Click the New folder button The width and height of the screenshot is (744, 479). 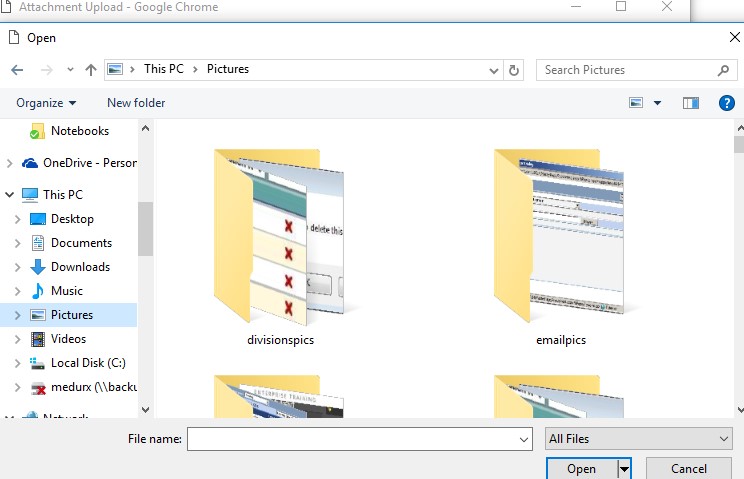pyautogui.click(x=136, y=103)
